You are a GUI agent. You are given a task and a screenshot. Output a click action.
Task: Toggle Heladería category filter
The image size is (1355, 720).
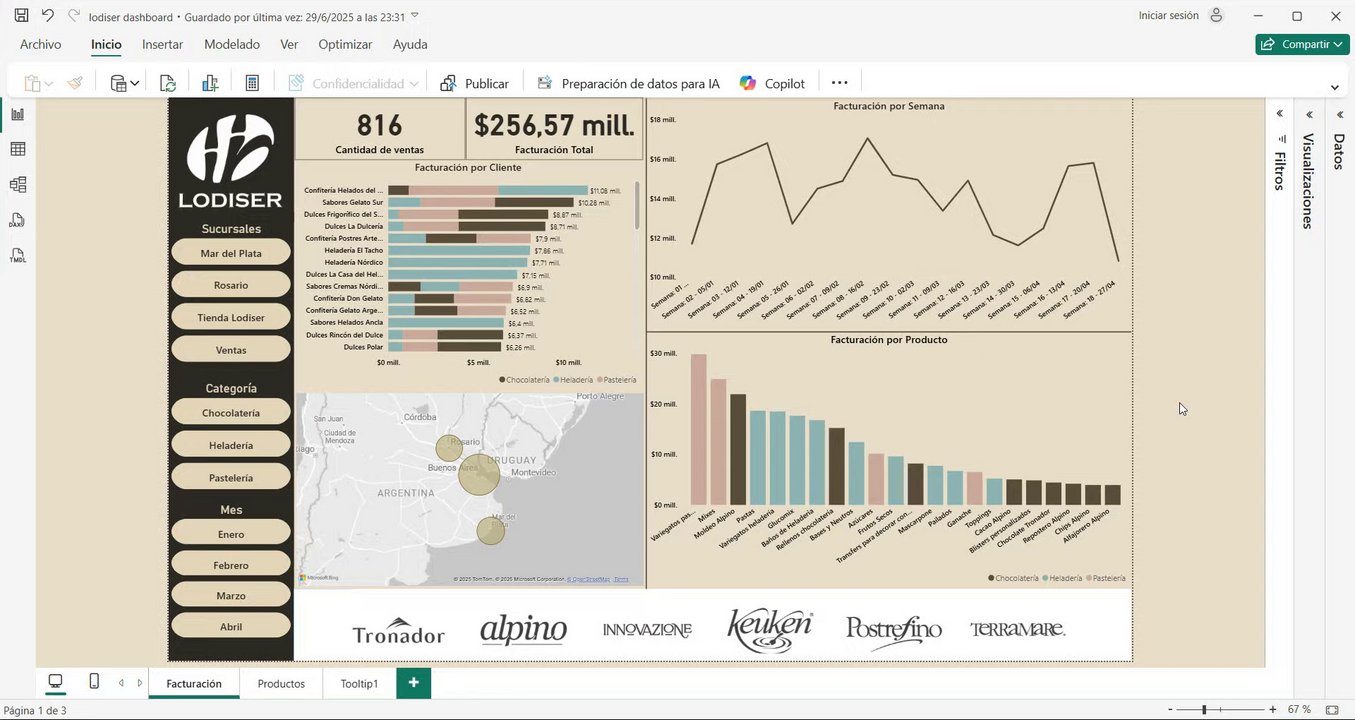(231, 445)
